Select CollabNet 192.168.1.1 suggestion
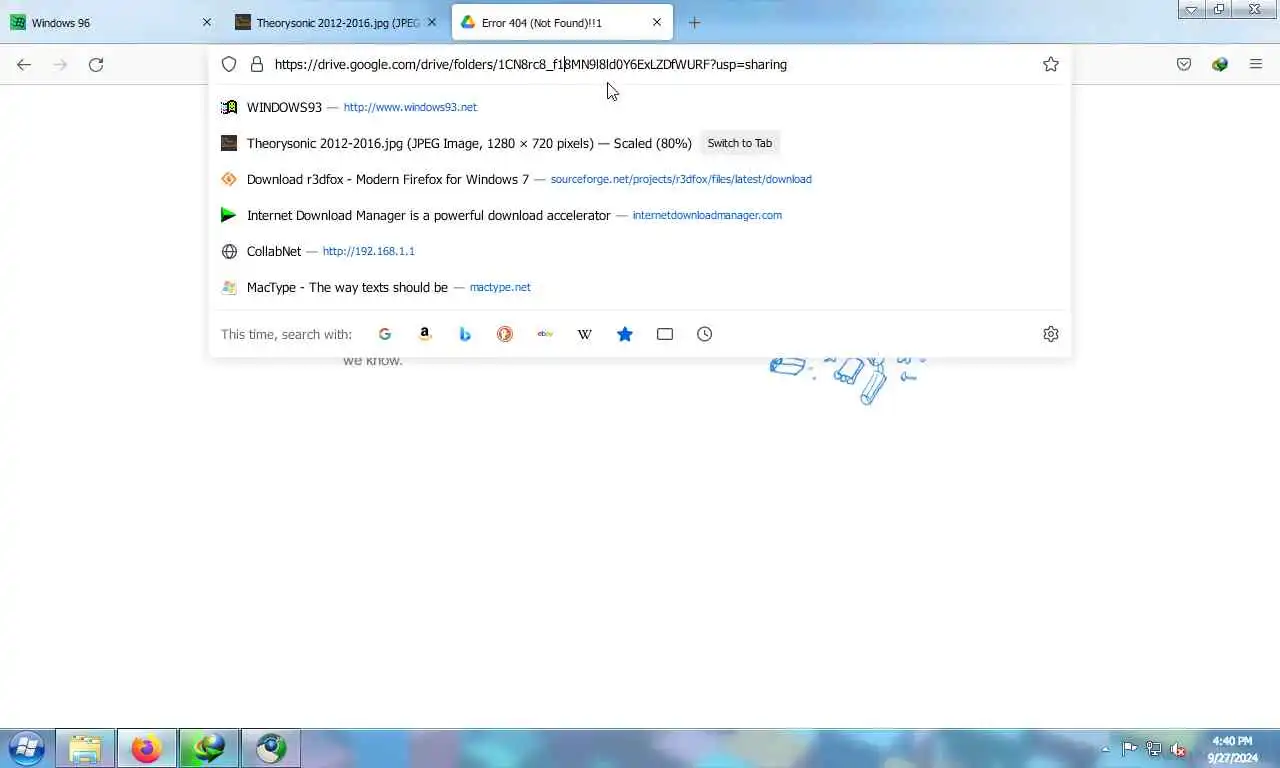 click(x=640, y=251)
